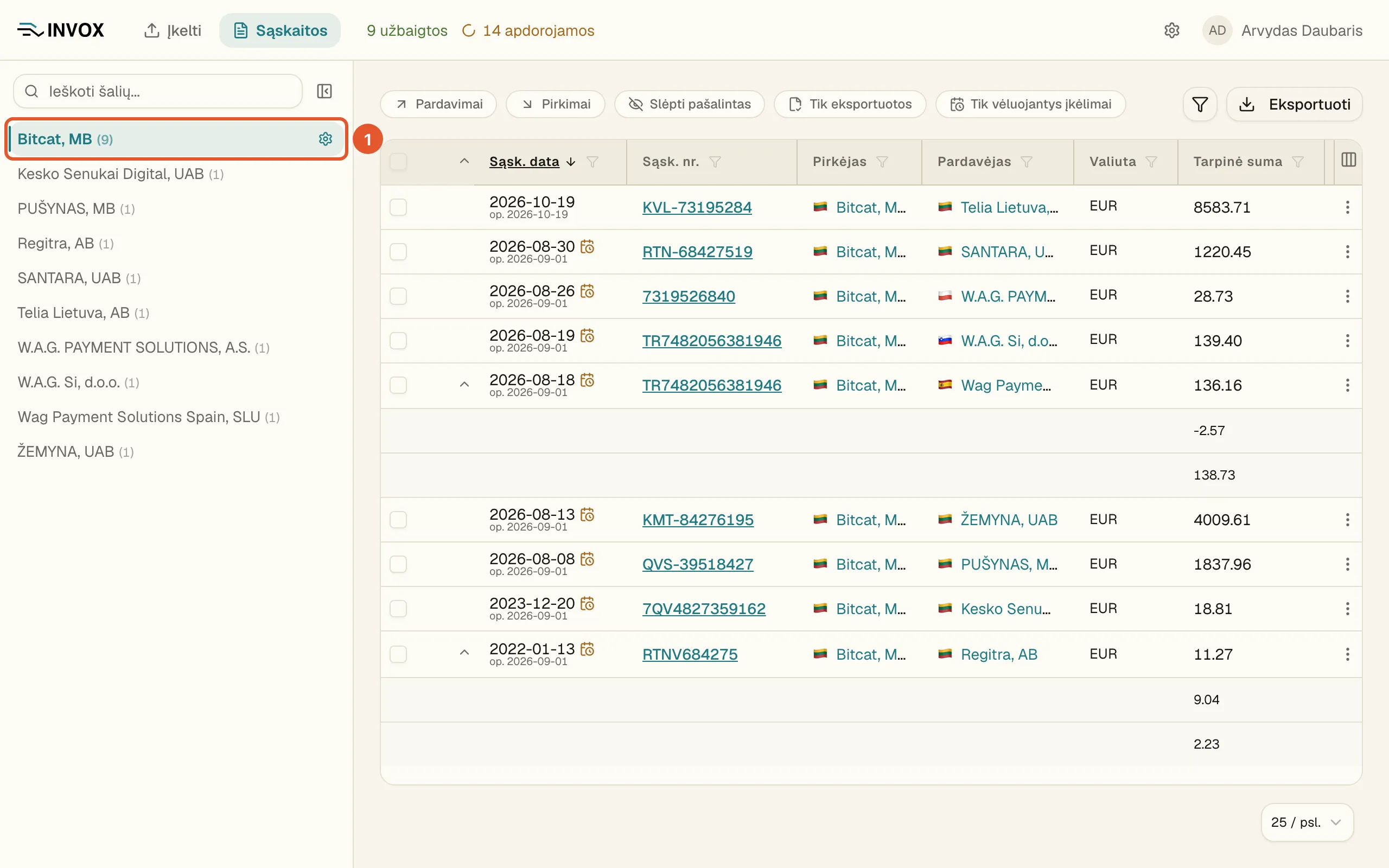This screenshot has height=868, width=1389.
Task: Collapse expanded 2022-01-13 invoice row
Action: tap(464, 653)
